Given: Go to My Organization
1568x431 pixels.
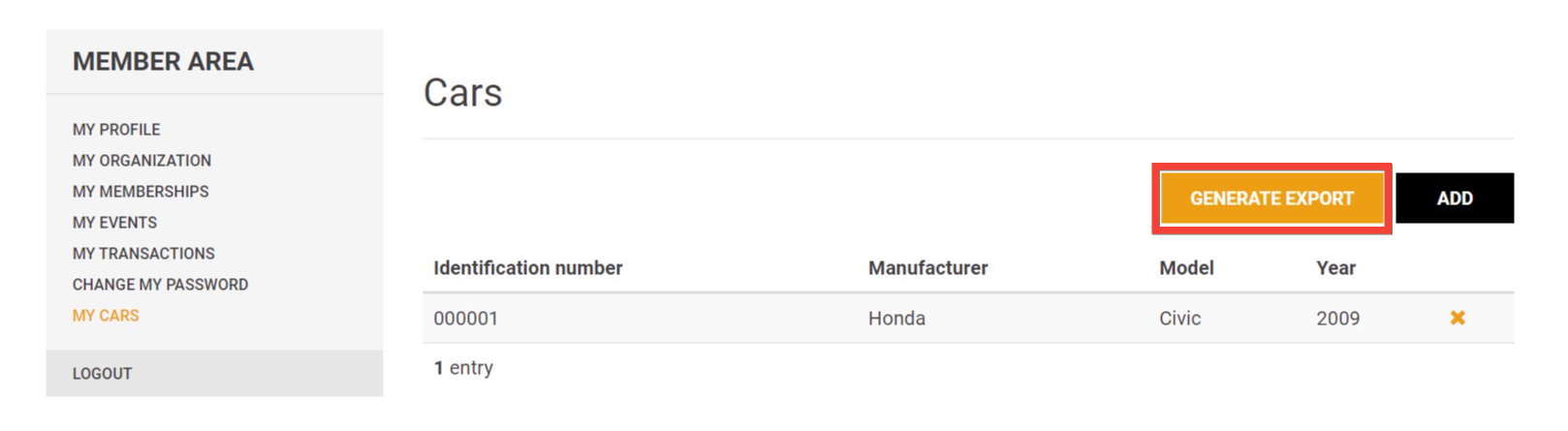Looking at the screenshot, I should [141, 161].
